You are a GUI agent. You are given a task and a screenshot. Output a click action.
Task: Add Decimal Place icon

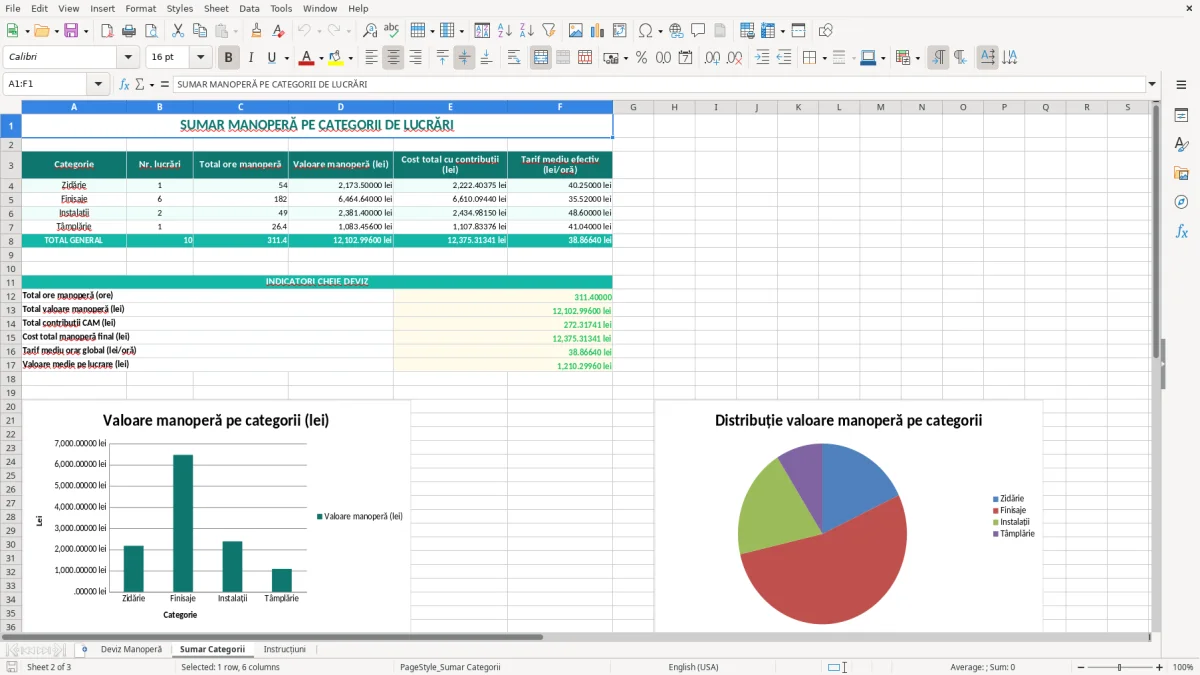click(713, 58)
